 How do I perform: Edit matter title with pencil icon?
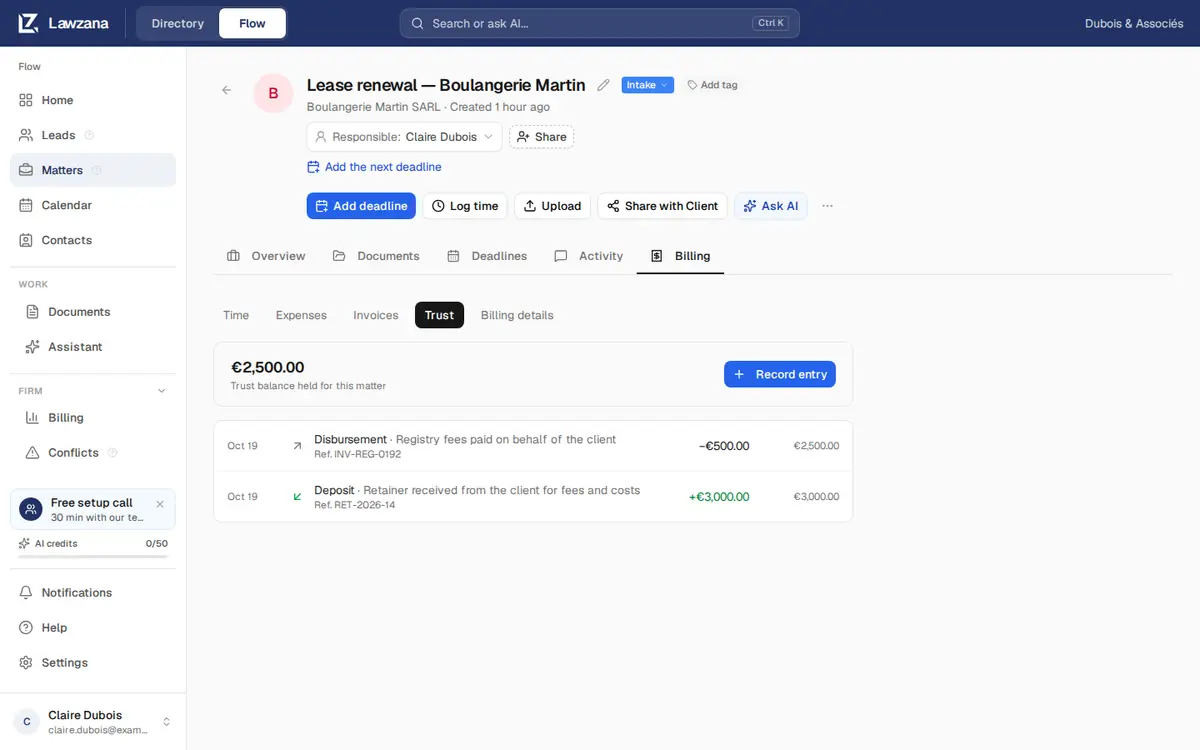coord(603,85)
